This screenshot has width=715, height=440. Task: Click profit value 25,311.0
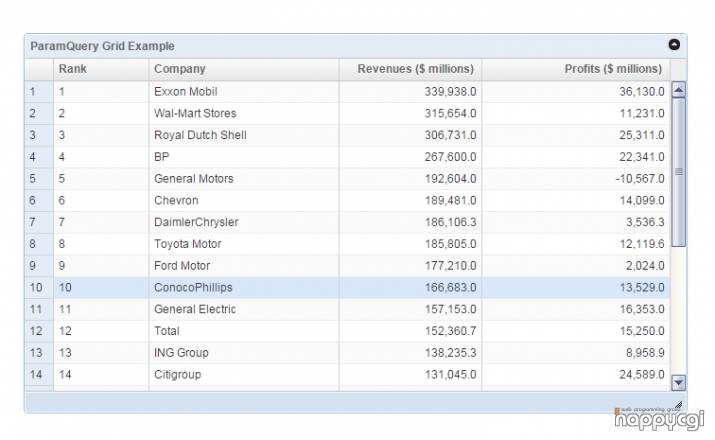[x=642, y=135]
